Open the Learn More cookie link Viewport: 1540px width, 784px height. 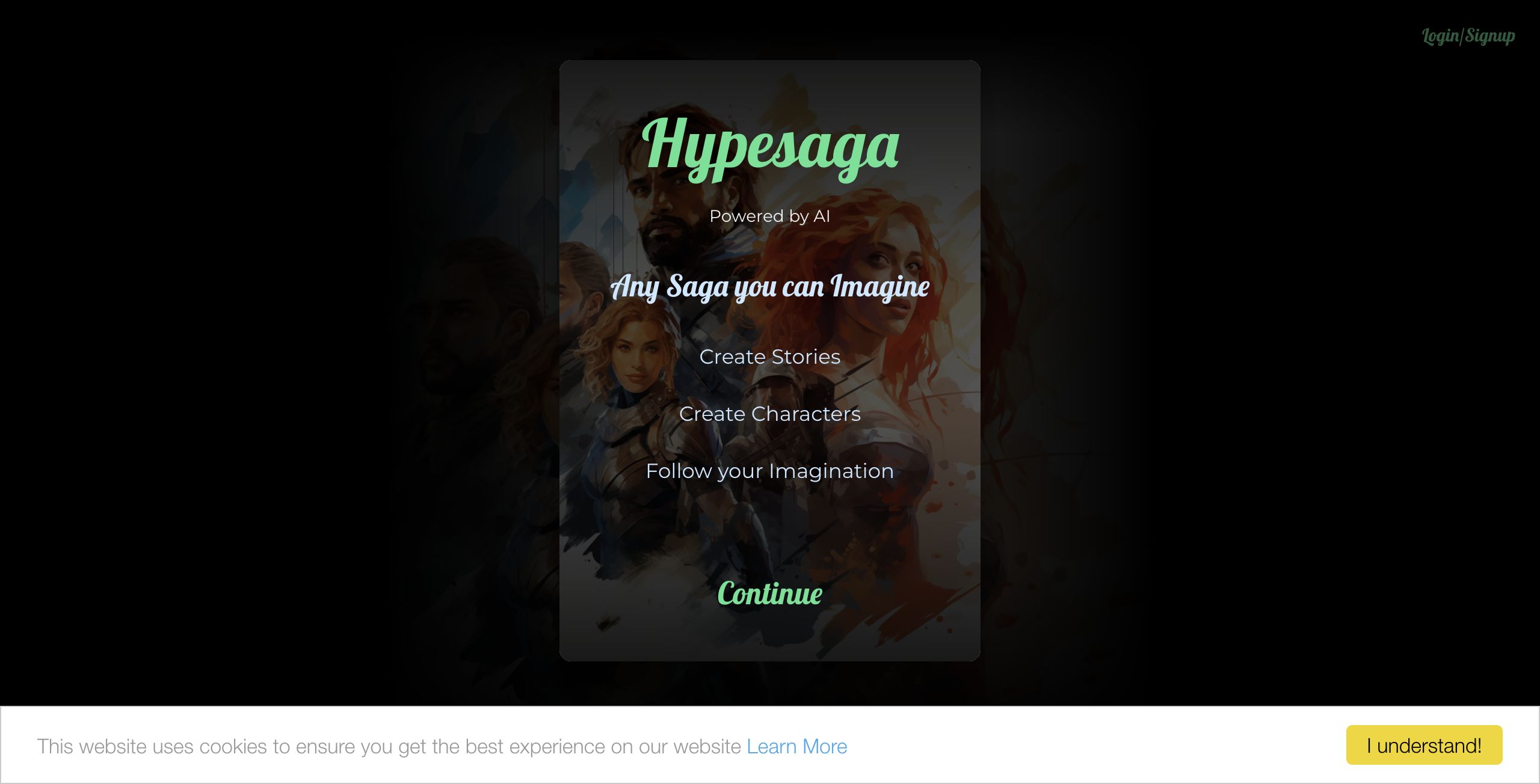coord(796,746)
